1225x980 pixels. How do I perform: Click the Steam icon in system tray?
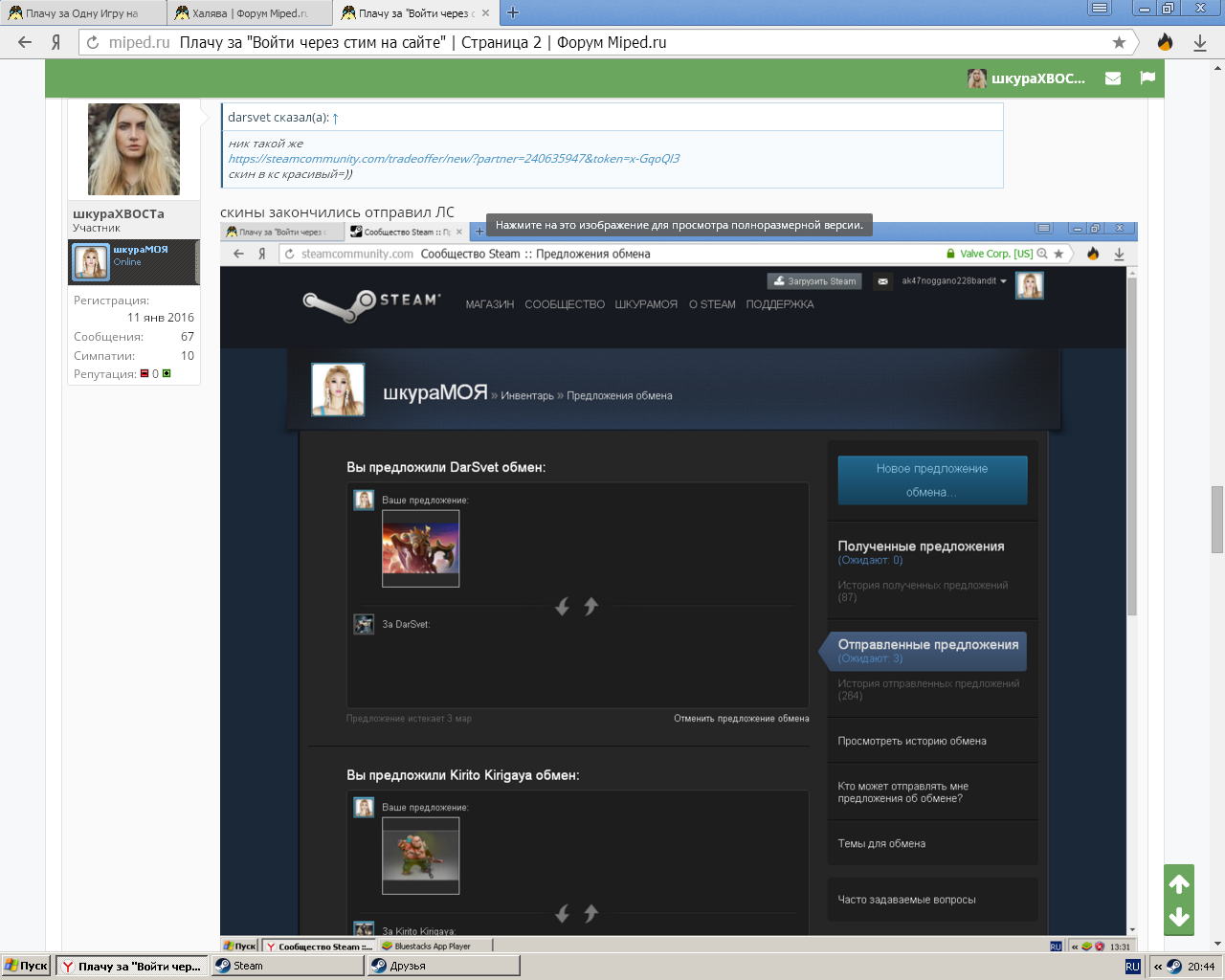[x=1174, y=967]
